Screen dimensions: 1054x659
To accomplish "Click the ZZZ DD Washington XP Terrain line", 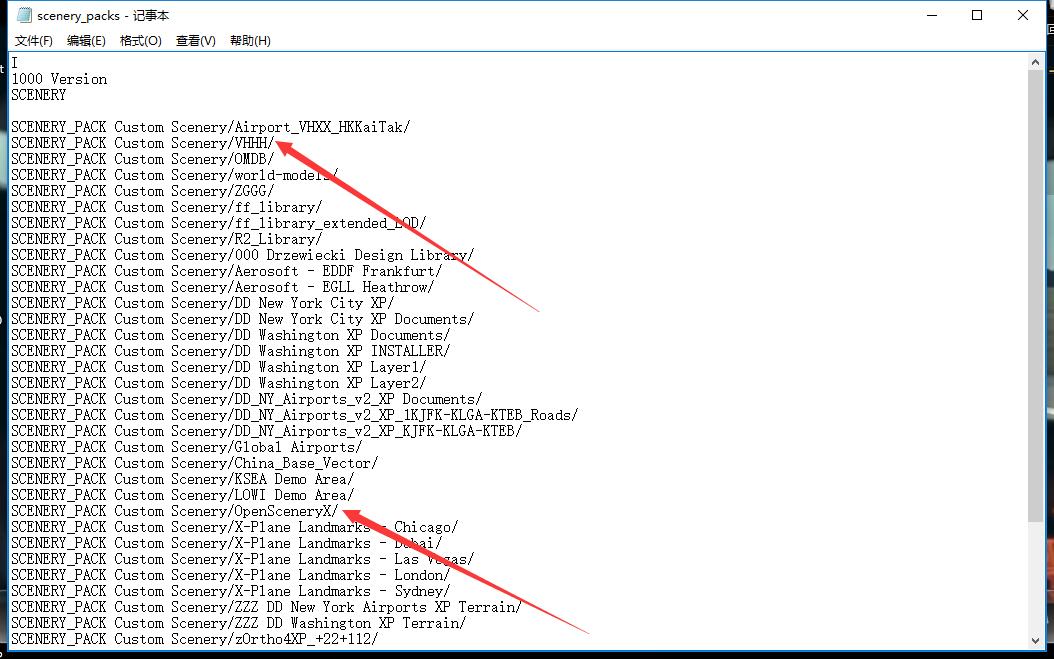I will click(239, 623).
